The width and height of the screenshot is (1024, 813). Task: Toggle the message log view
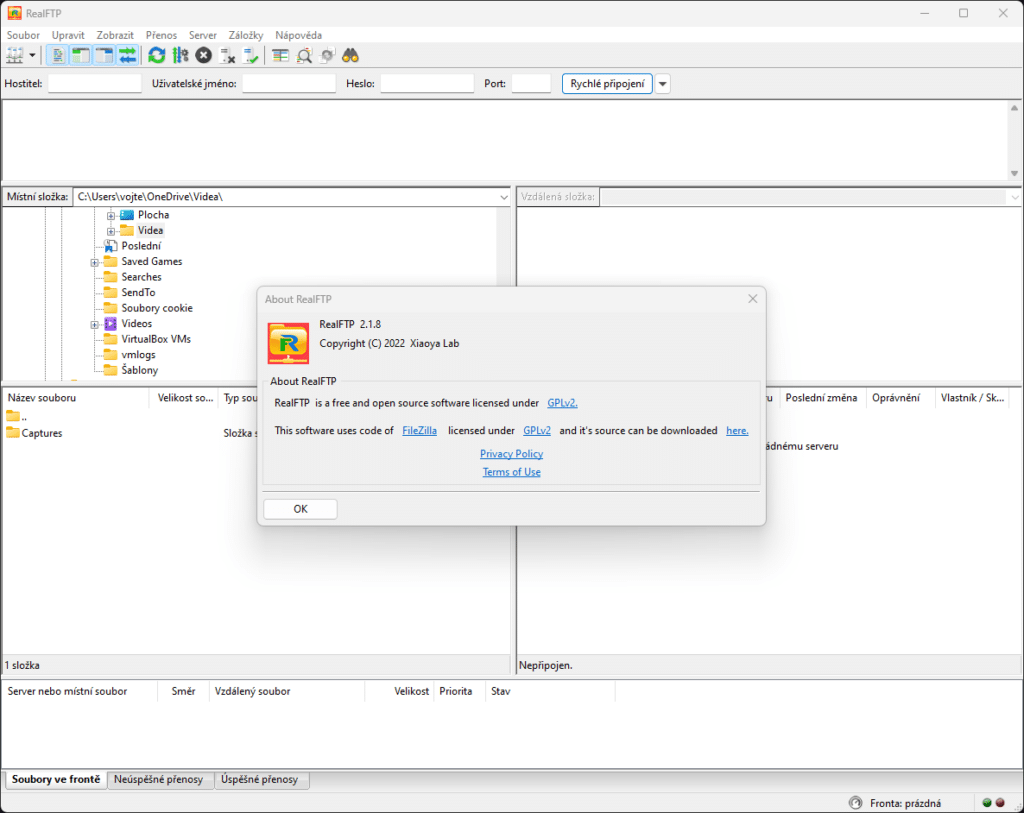point(59,55)
